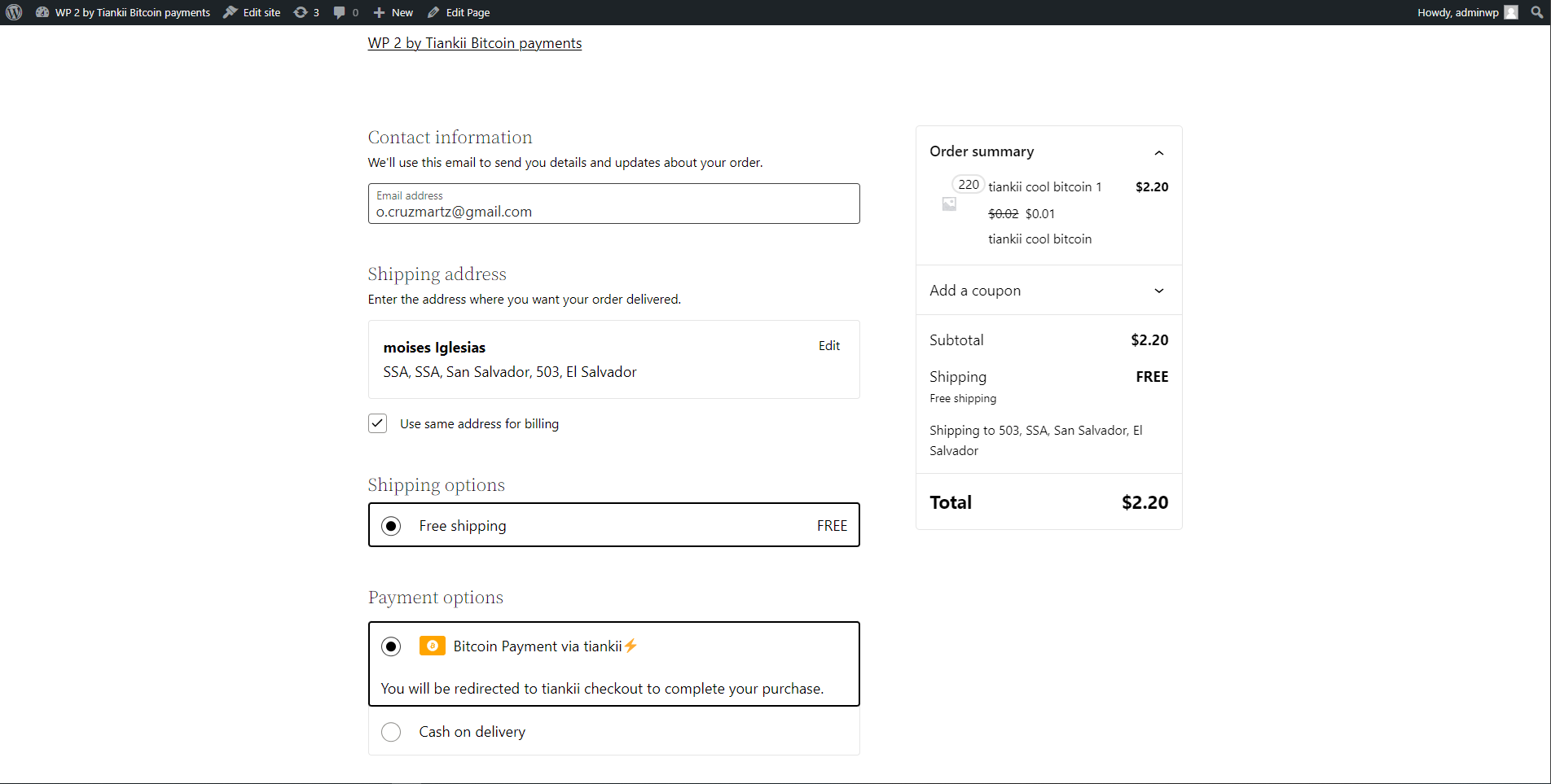This screenshot has width=1551, height=784.
Task: Follow the WP 2 by Tiankii site title link
Action: click(475, 43)
